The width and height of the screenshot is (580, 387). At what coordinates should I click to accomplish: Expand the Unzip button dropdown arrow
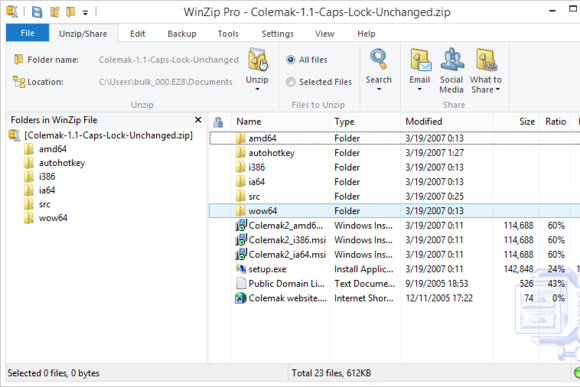(257, 89)
